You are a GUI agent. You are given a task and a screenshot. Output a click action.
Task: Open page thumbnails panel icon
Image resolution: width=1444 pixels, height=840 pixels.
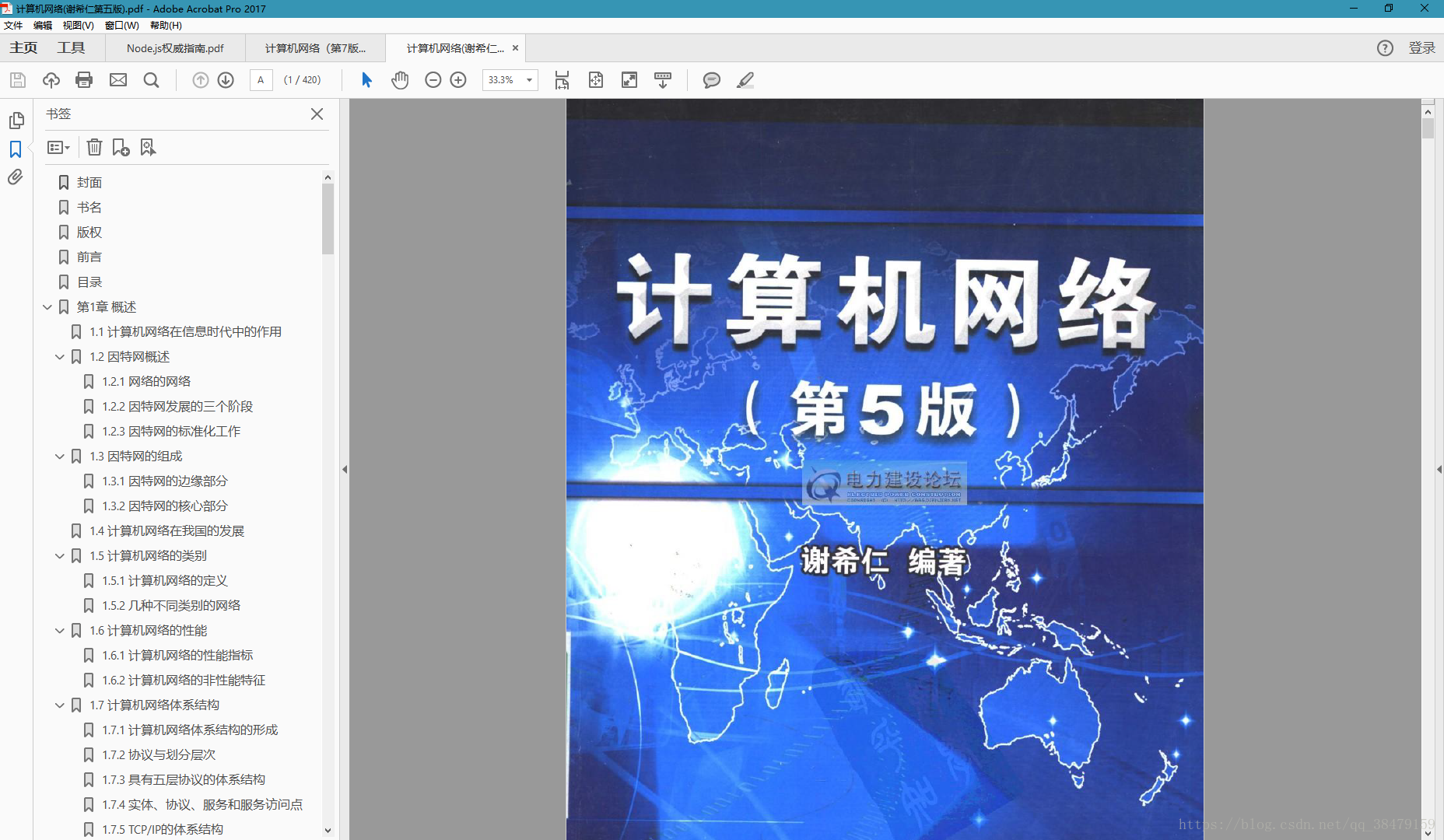pos(16,121)
